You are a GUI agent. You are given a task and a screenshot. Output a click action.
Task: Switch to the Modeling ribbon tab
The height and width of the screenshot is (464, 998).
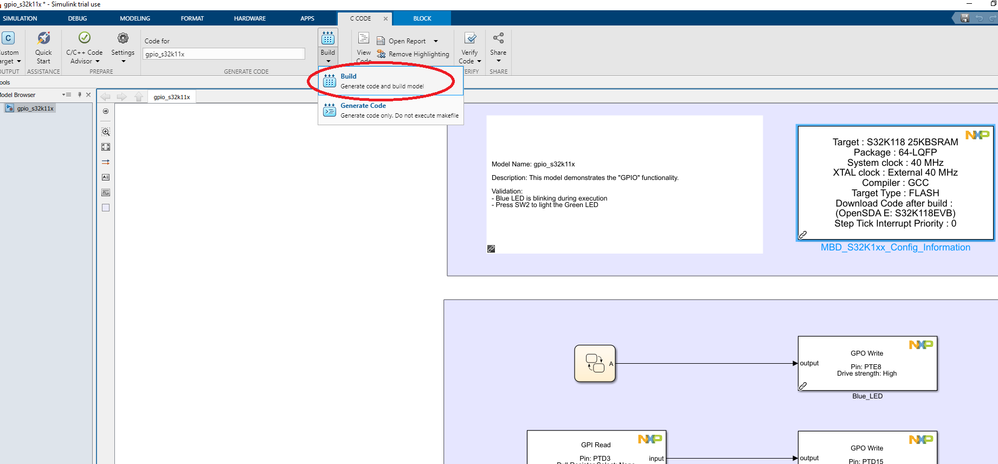(x=135, y=18)
